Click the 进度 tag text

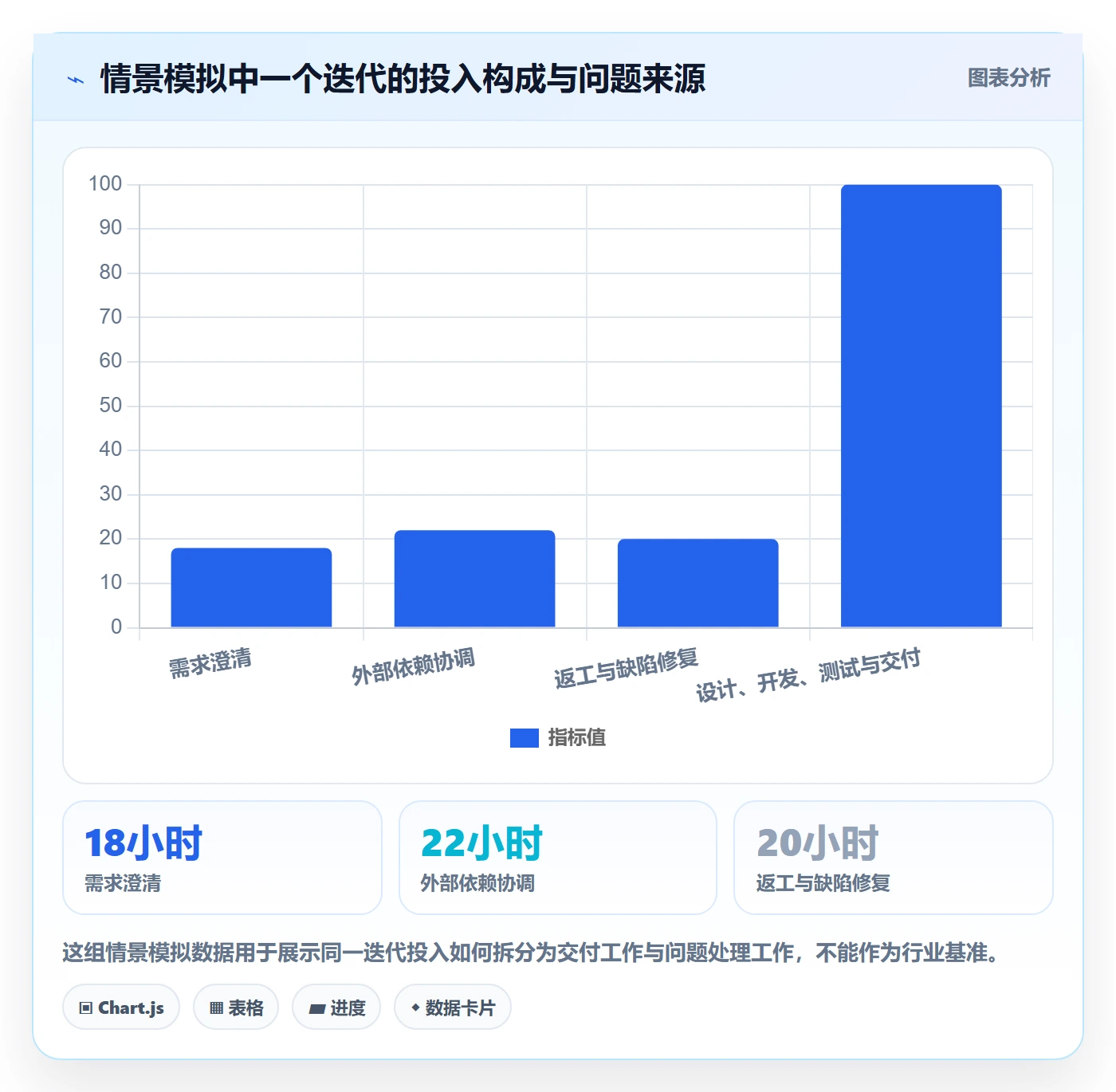[x=348, y=1008]
